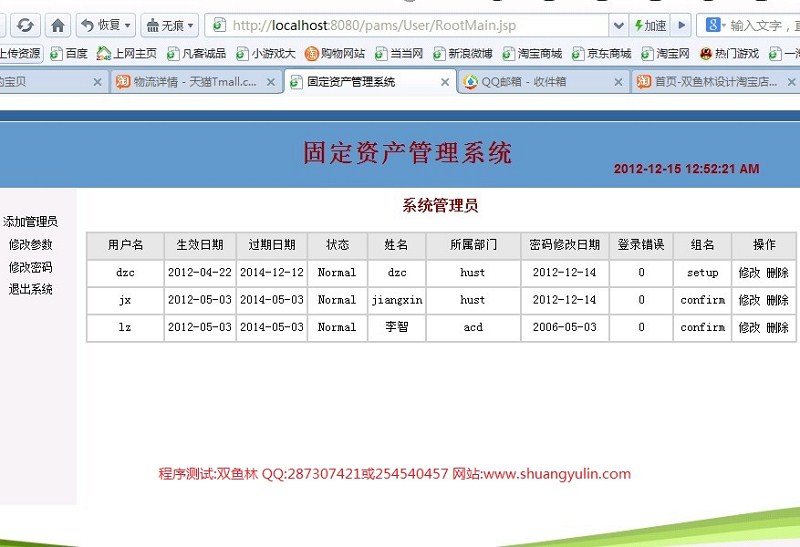The height and width of the screenshot is (547, 800).
Task: Click username cell dzc
Action: point(126,272)
